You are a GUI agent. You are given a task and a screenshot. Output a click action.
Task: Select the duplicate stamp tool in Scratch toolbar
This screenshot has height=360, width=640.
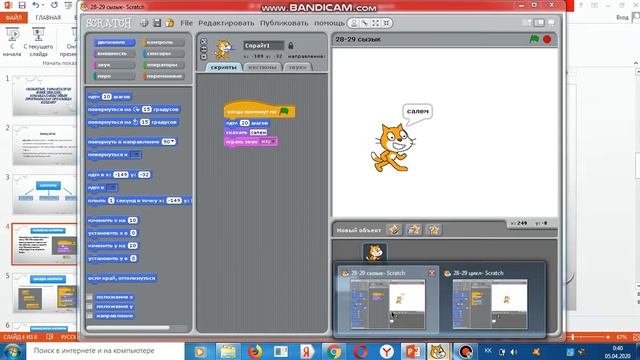(354, 23)
